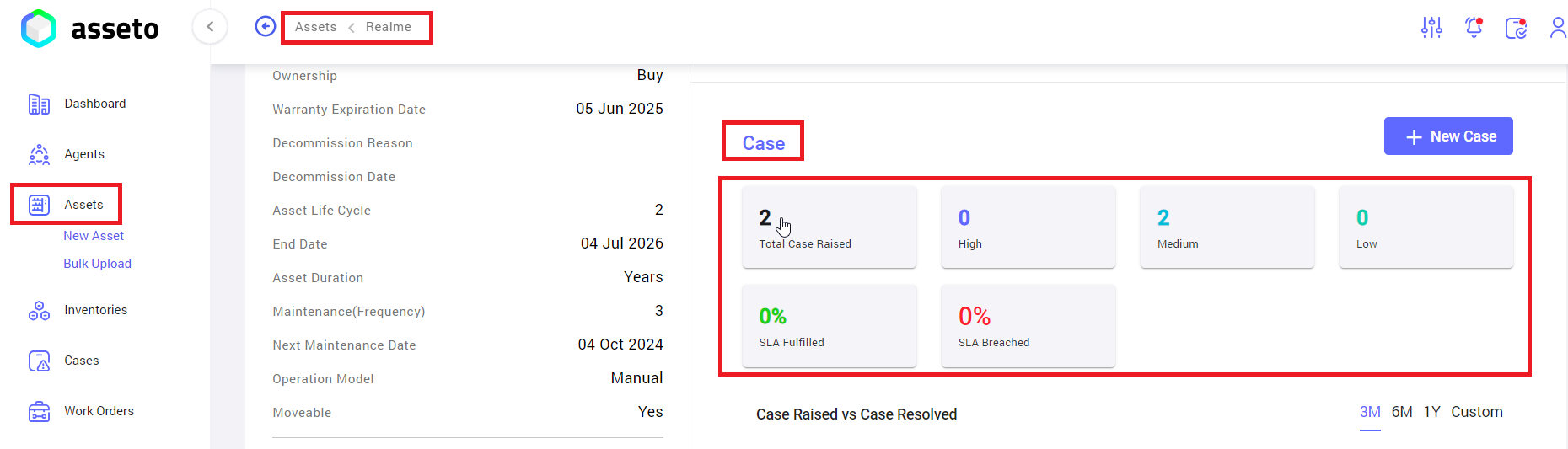The width and height of the screenshot is (1568, 449).
Task: Select the 1Y time range tab
Action: pos(1432,412)
